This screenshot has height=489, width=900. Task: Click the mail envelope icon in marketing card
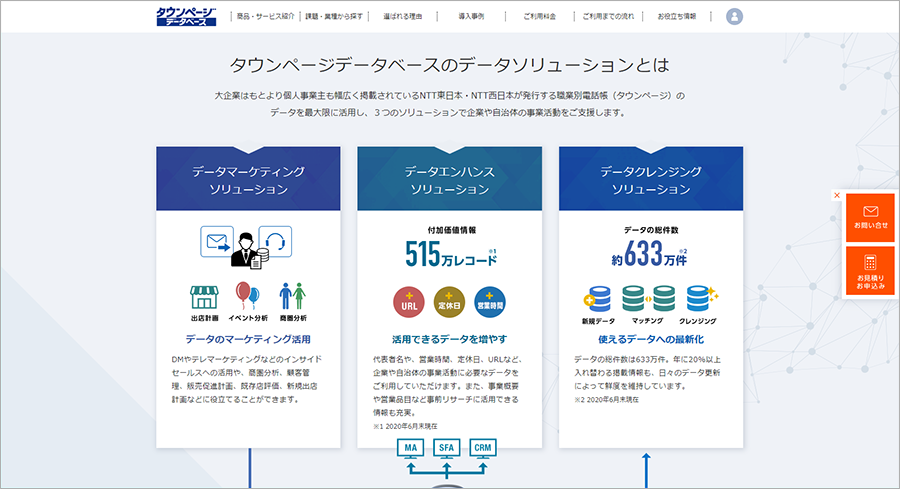point(217,242)
